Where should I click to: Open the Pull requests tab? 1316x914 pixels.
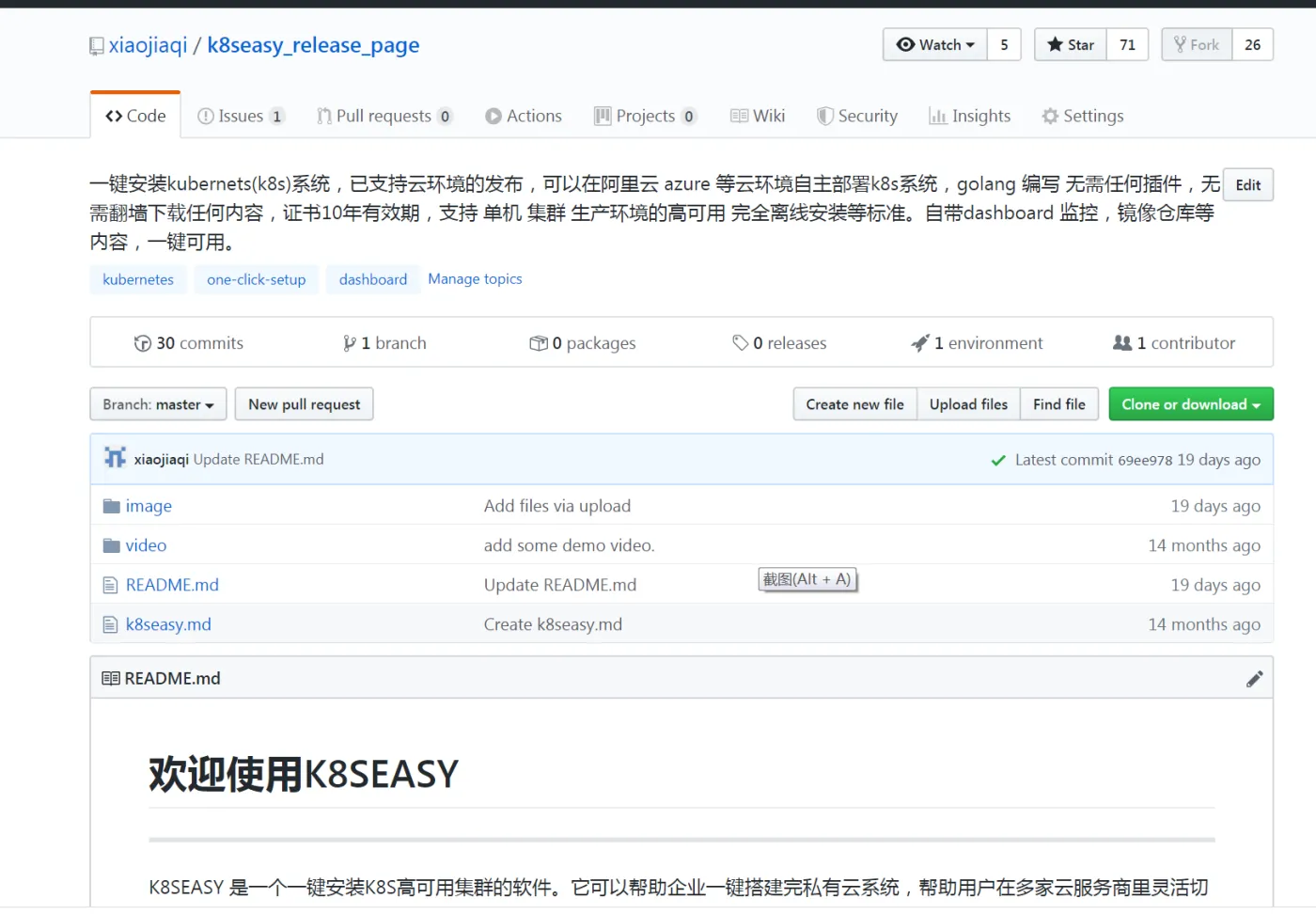tap(384, 116)
